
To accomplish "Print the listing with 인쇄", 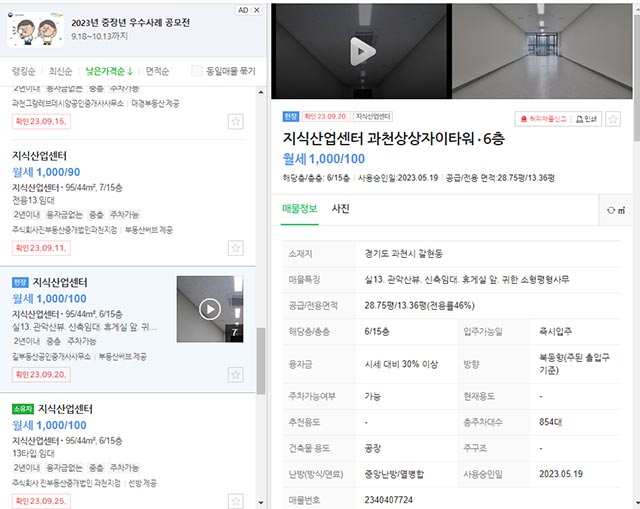I will click(587, 119).
